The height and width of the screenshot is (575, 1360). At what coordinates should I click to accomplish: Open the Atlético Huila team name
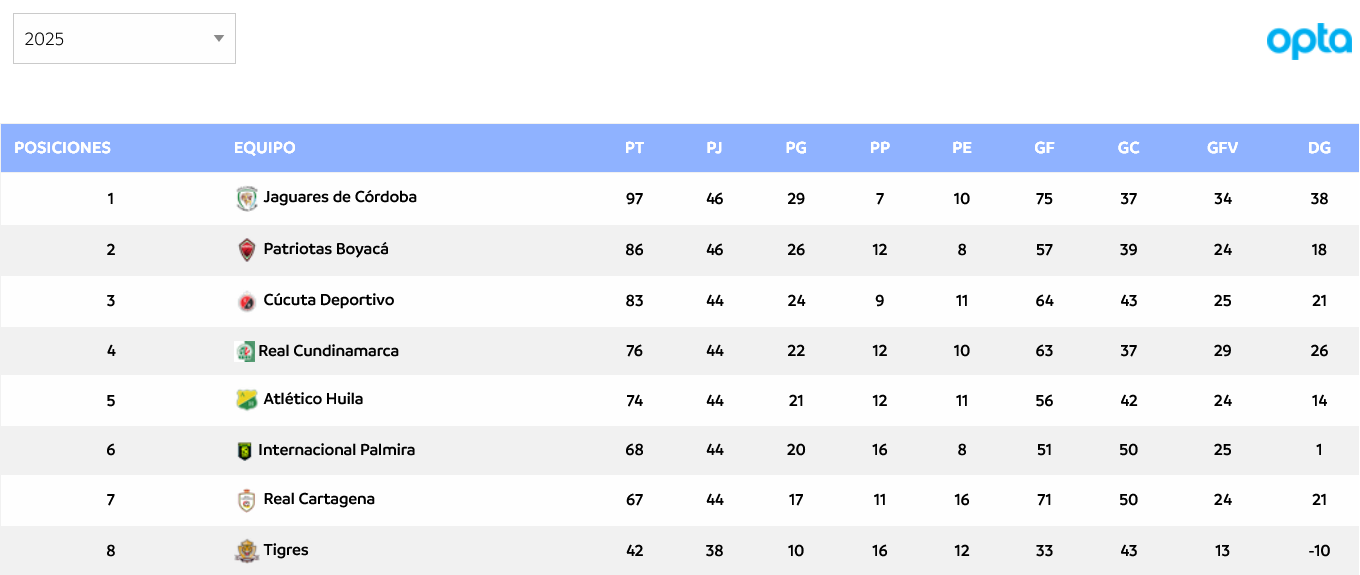tap(313, 399)
